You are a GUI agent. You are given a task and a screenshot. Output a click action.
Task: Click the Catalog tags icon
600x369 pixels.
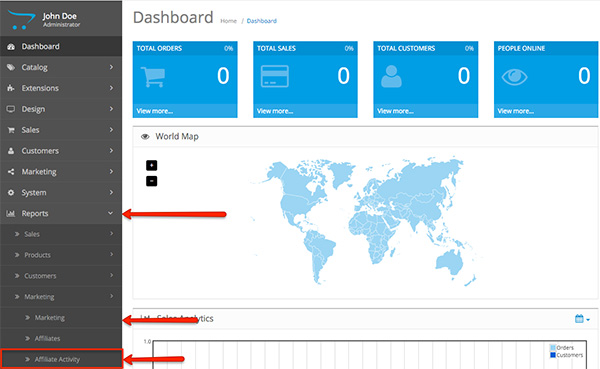[x=11, y=67]
